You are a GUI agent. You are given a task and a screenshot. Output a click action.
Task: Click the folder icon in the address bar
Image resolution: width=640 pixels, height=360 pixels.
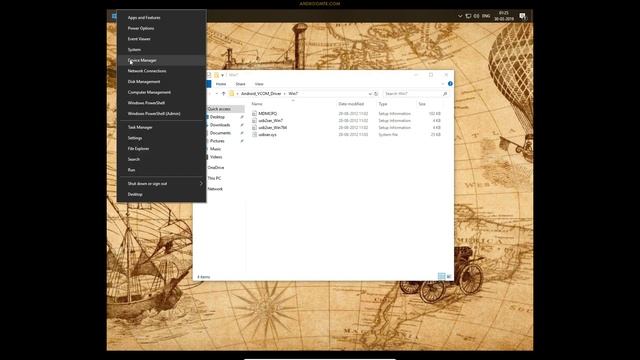click(x=231, y=93)
